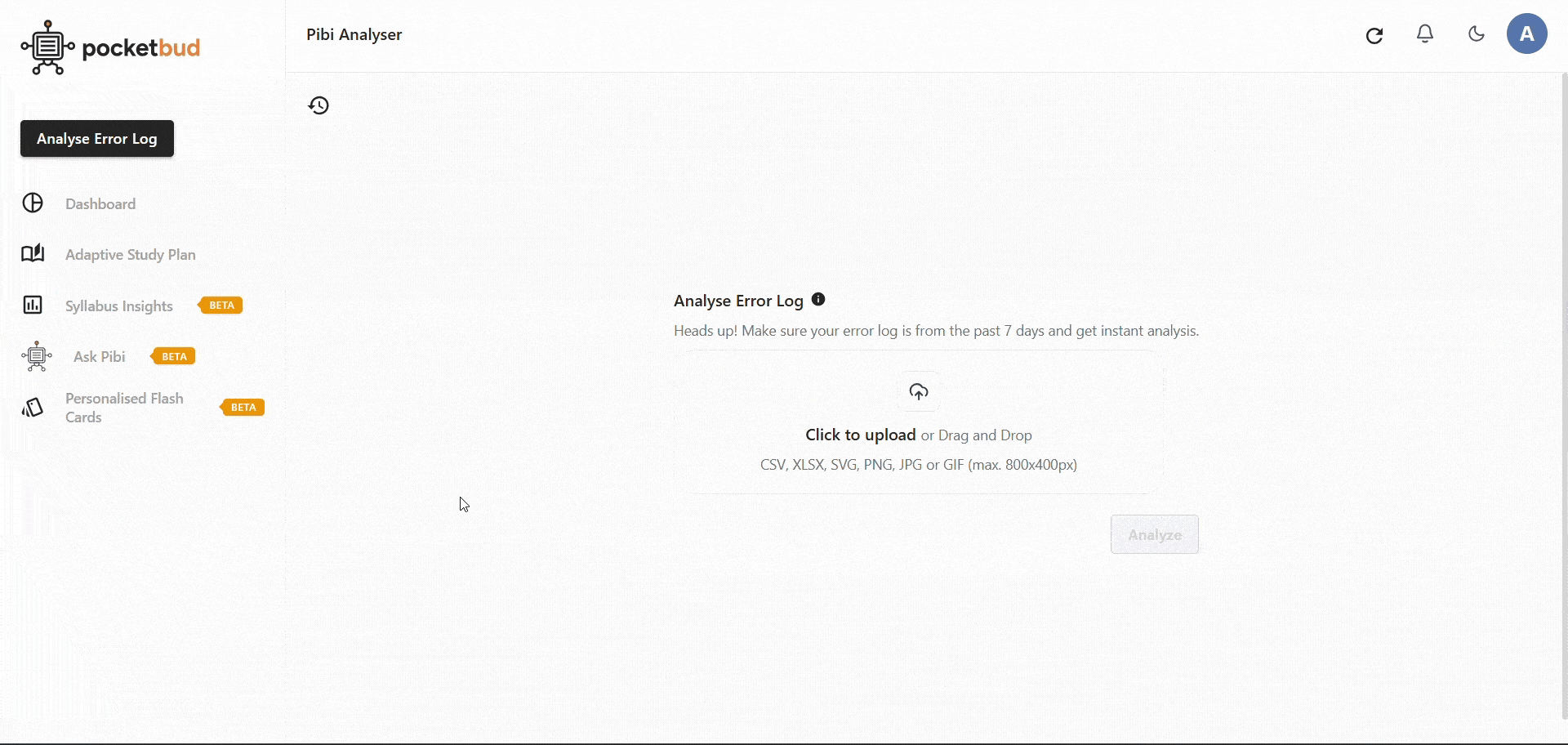Viewport: 1568px width, 745px height.
Task: Go to Adaptive Study Plan
Action: click(x=131, y=255)
